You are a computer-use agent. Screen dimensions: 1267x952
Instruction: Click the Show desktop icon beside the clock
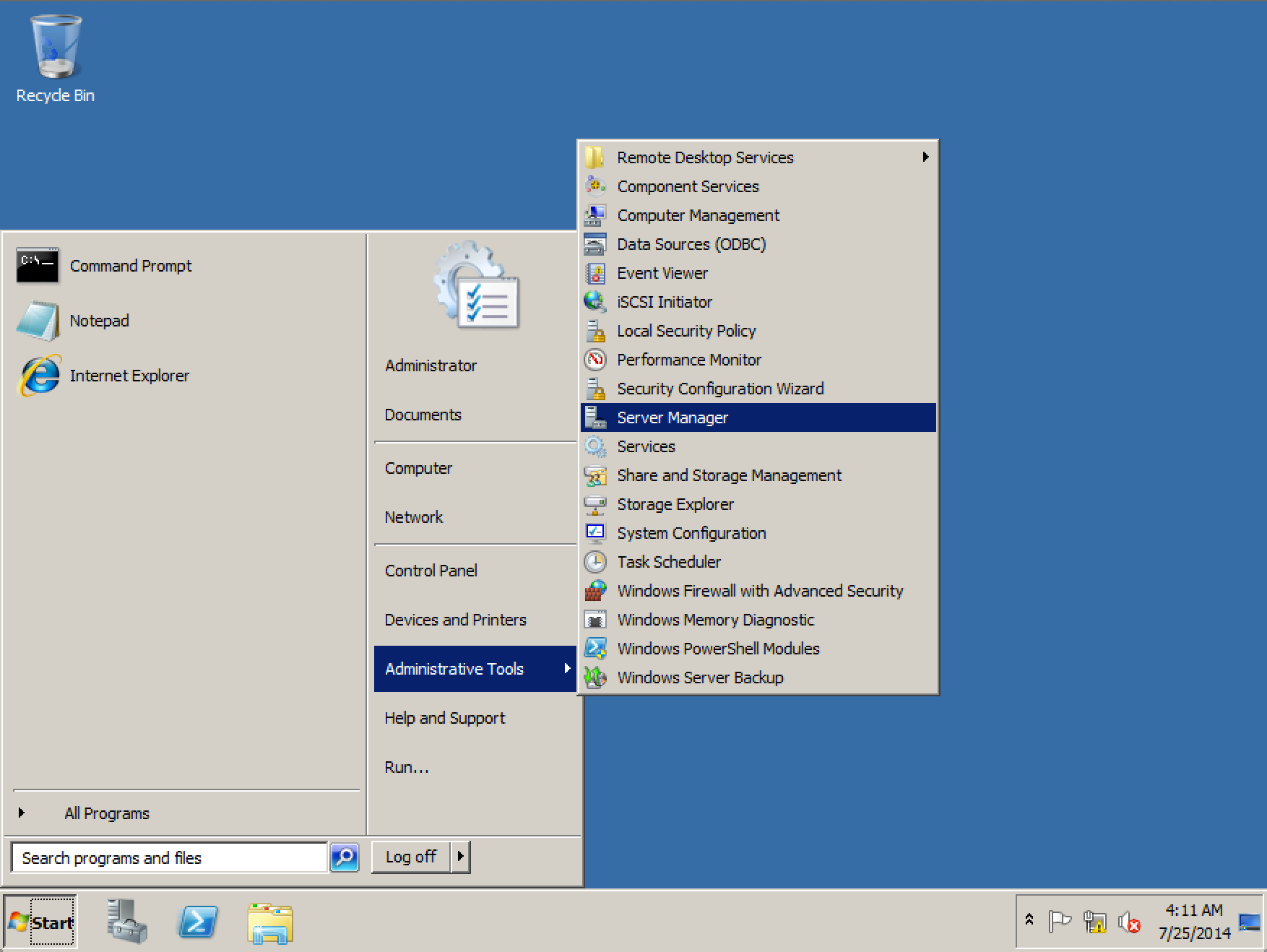point(1249,922)
